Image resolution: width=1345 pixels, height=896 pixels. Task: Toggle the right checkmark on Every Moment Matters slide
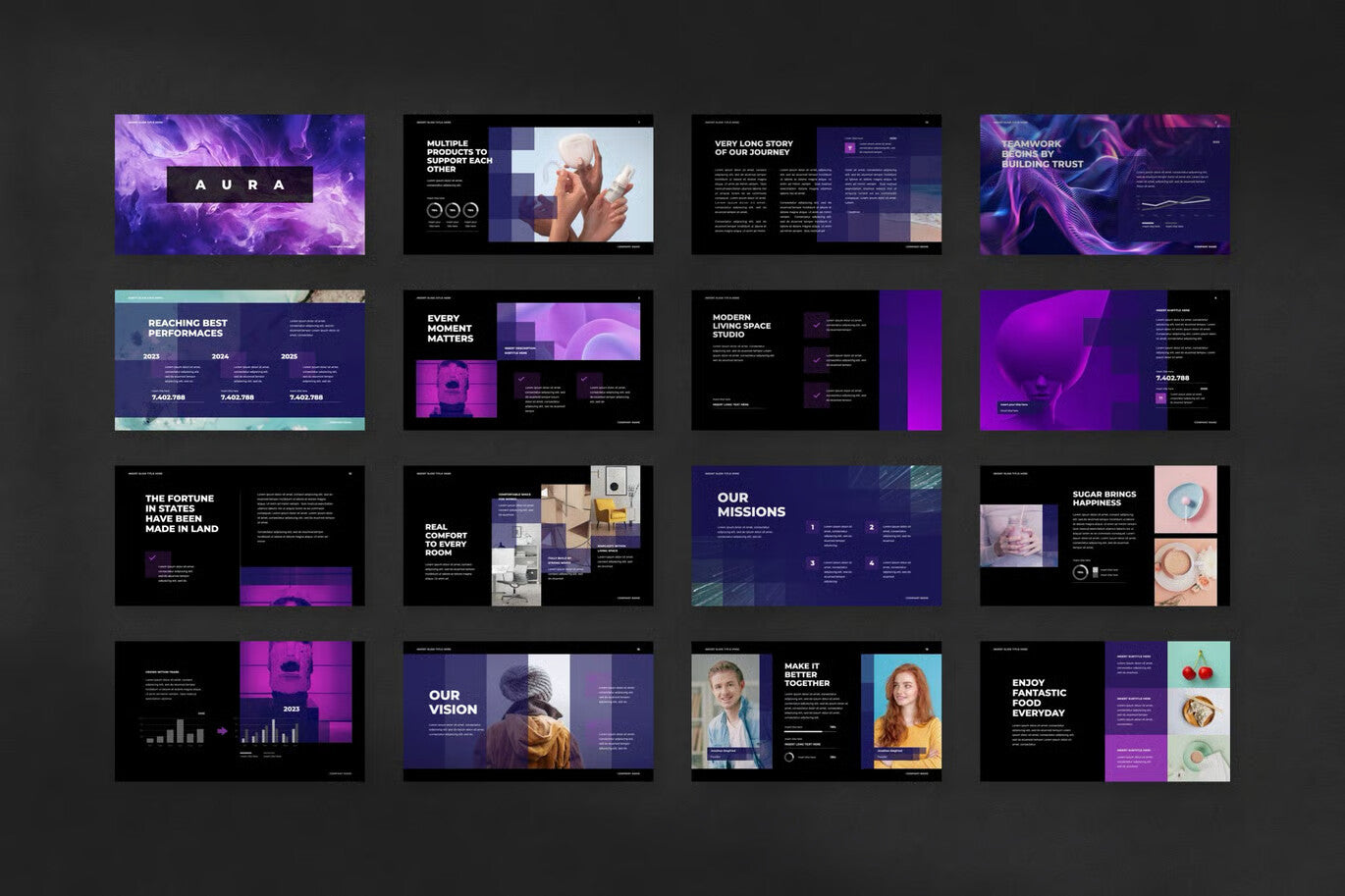tap(584, 378)
